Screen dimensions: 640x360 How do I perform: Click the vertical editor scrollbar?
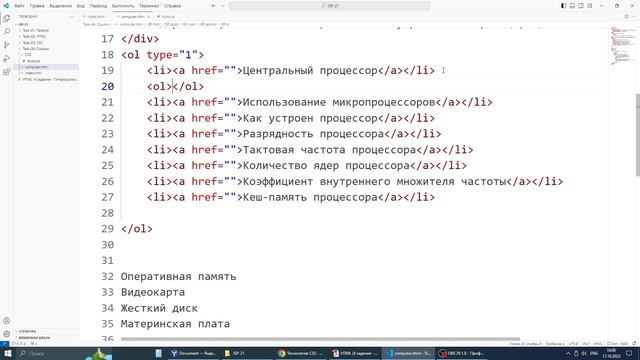637,135
